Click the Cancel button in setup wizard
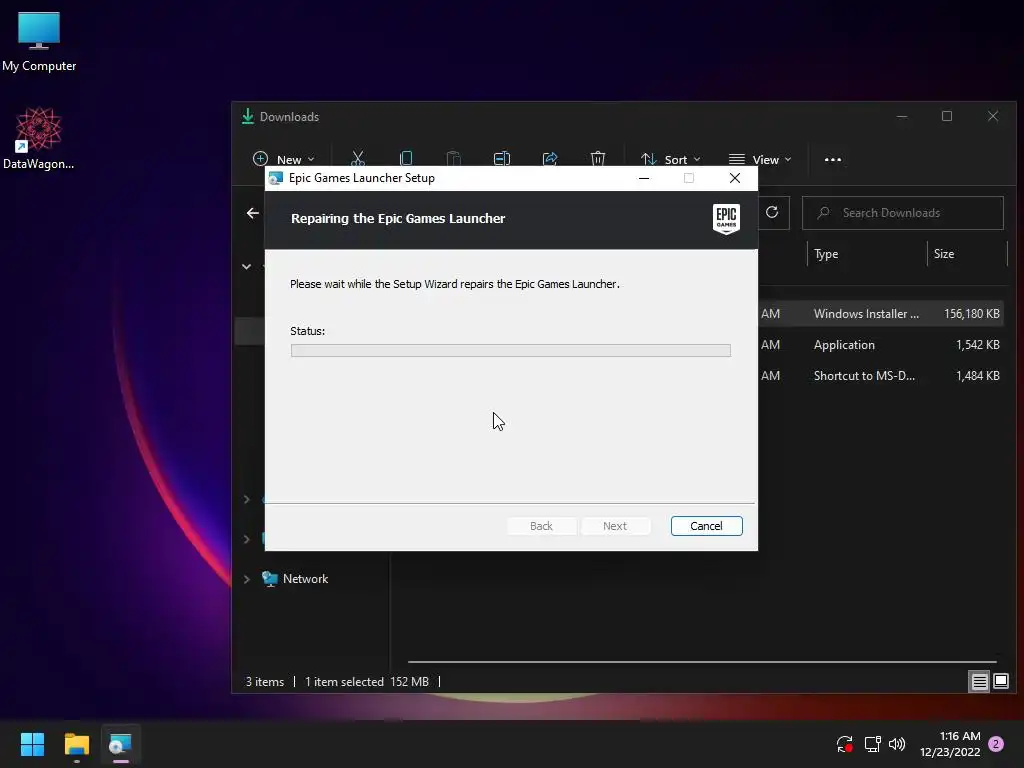1024x768 pixels. [x=706, y=526]
